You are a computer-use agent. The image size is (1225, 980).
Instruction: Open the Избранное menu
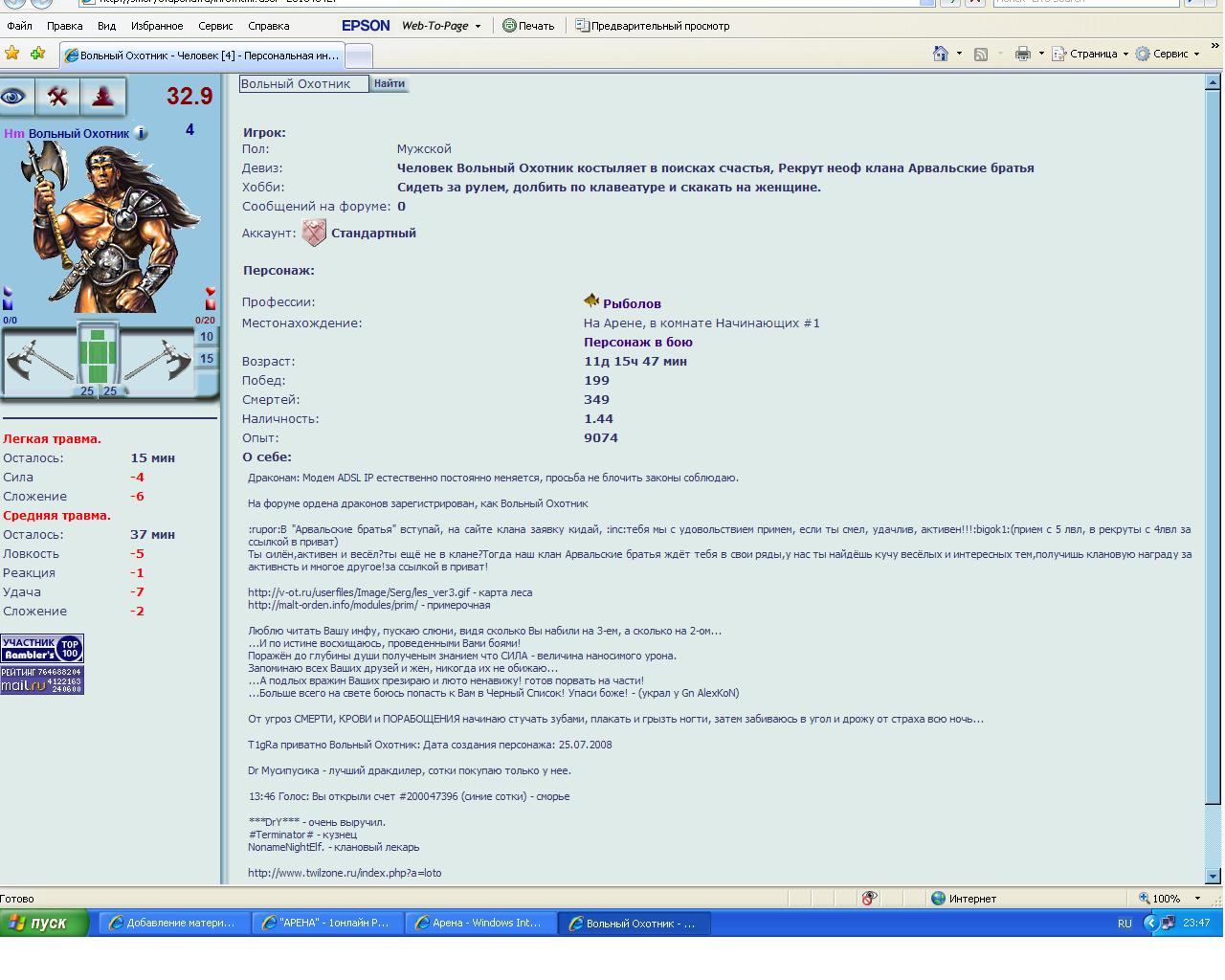point(157,26)
